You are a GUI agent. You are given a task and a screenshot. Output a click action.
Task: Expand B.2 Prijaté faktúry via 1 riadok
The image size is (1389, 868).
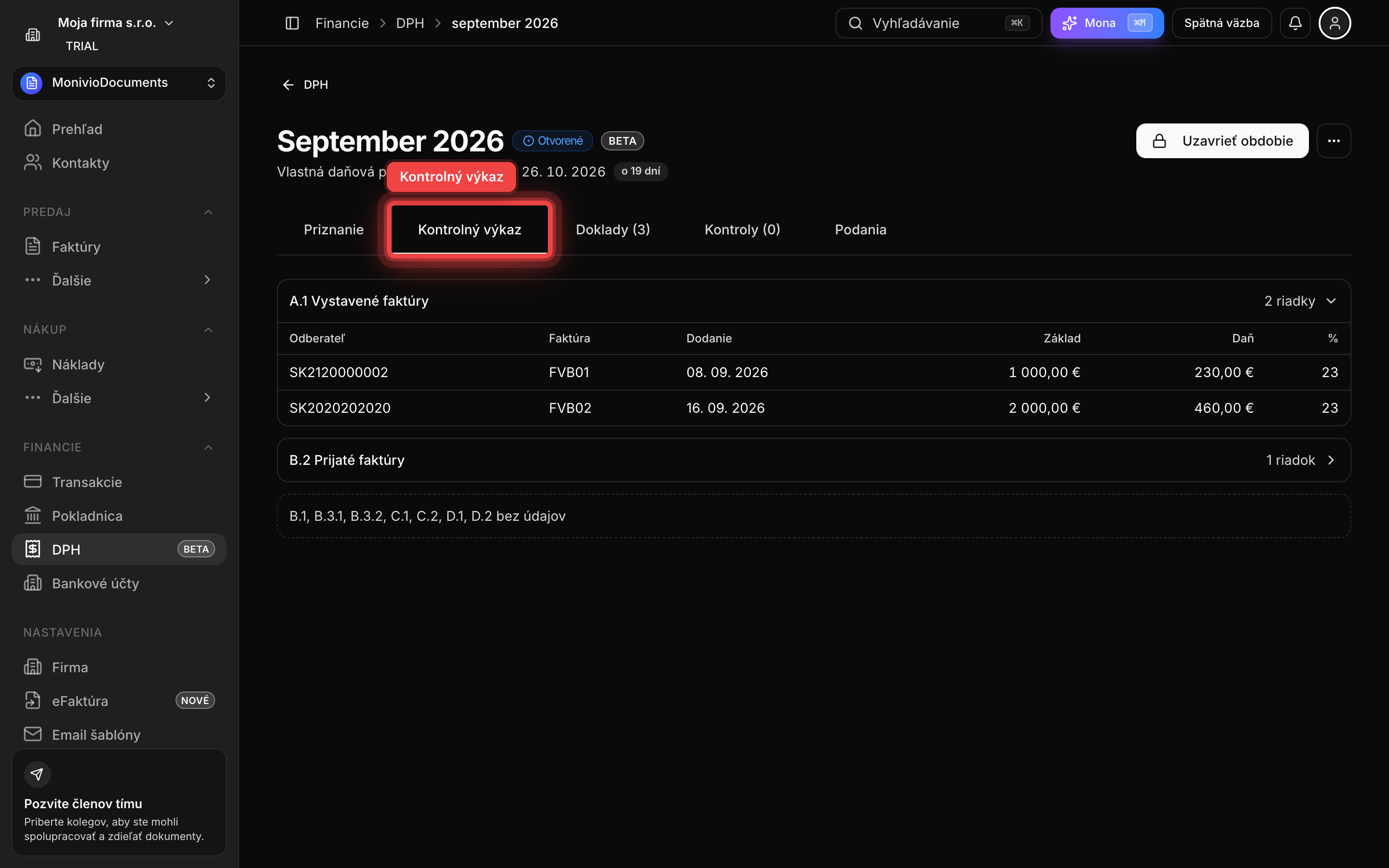point(1301,461)
